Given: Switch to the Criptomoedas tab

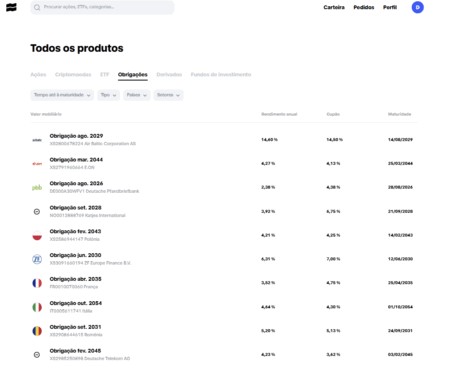Looking at the screenshot, I should (x=73, y=74).
